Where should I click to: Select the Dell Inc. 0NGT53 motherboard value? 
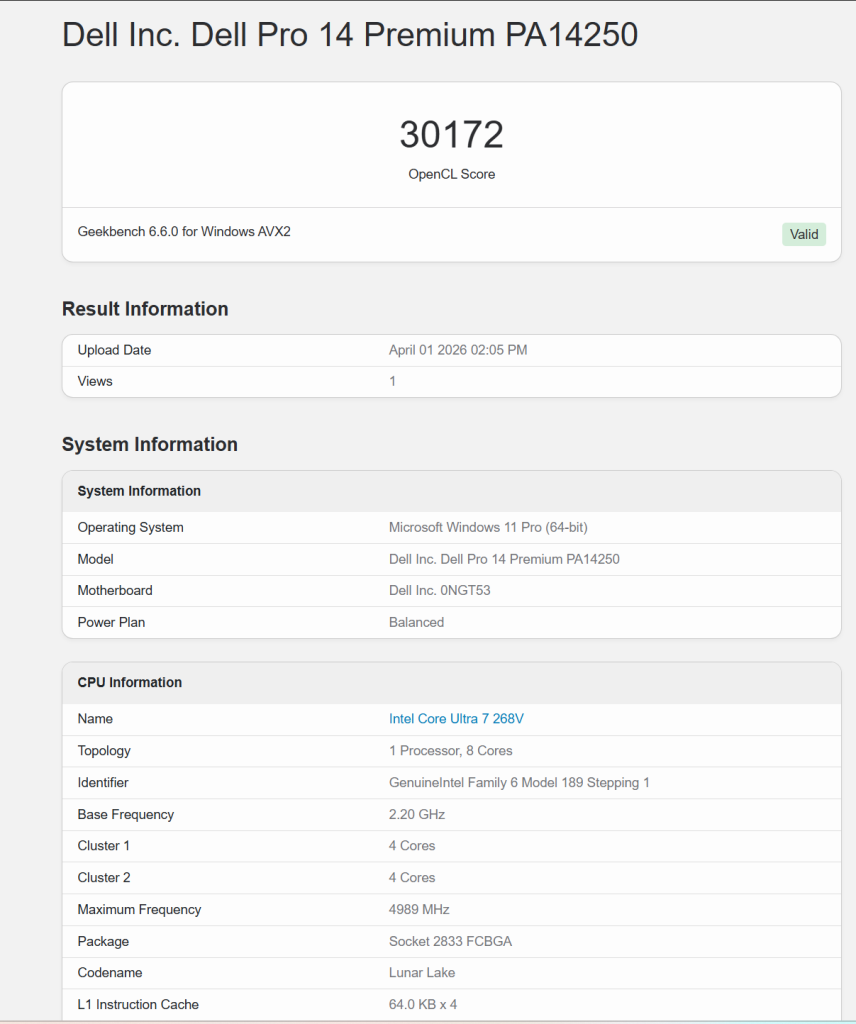[x=439, y=590]
